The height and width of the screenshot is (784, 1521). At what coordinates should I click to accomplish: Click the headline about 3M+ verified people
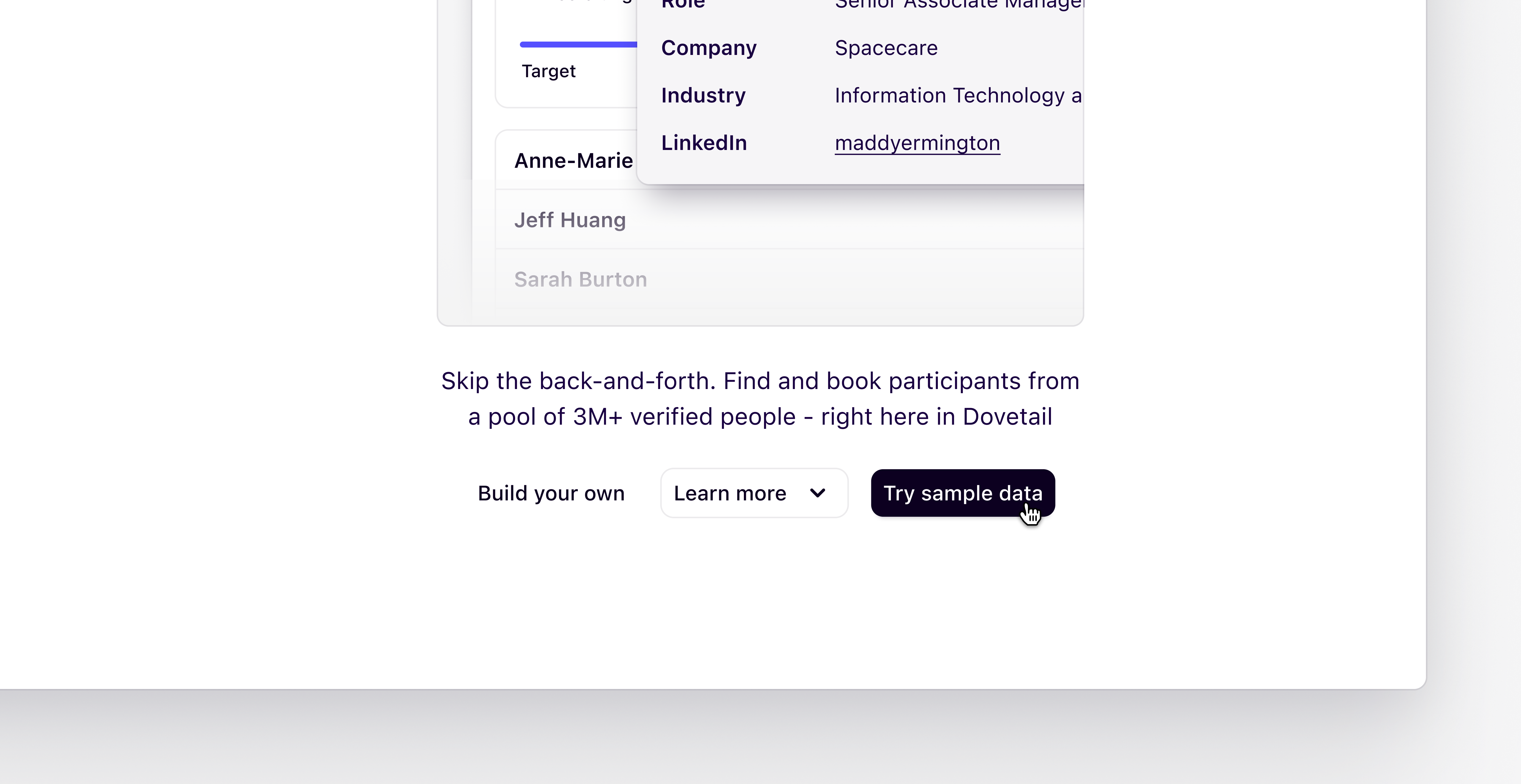[x=760, y=399]
